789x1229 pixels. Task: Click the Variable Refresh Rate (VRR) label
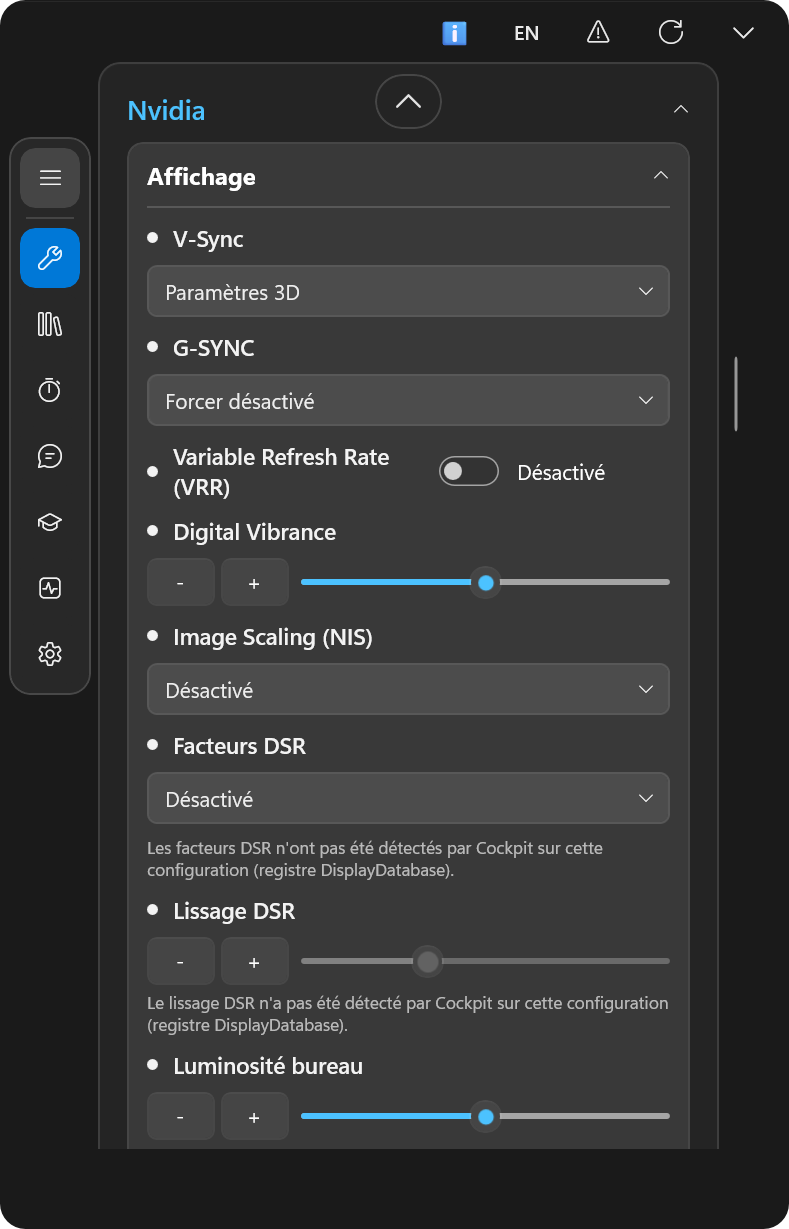click(281, 472)
